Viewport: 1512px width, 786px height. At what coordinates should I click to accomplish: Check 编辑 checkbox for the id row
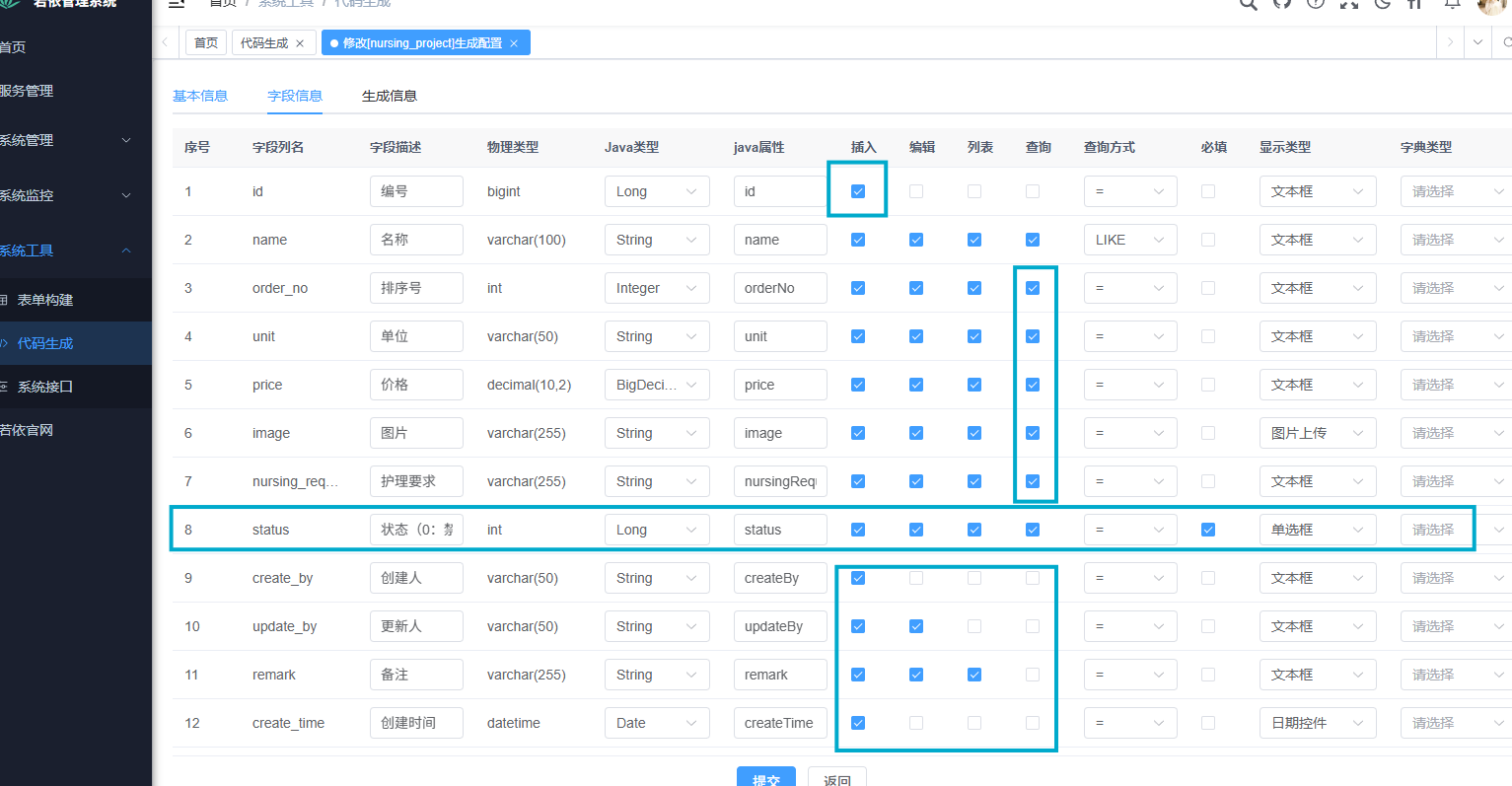tap(916, 191)
